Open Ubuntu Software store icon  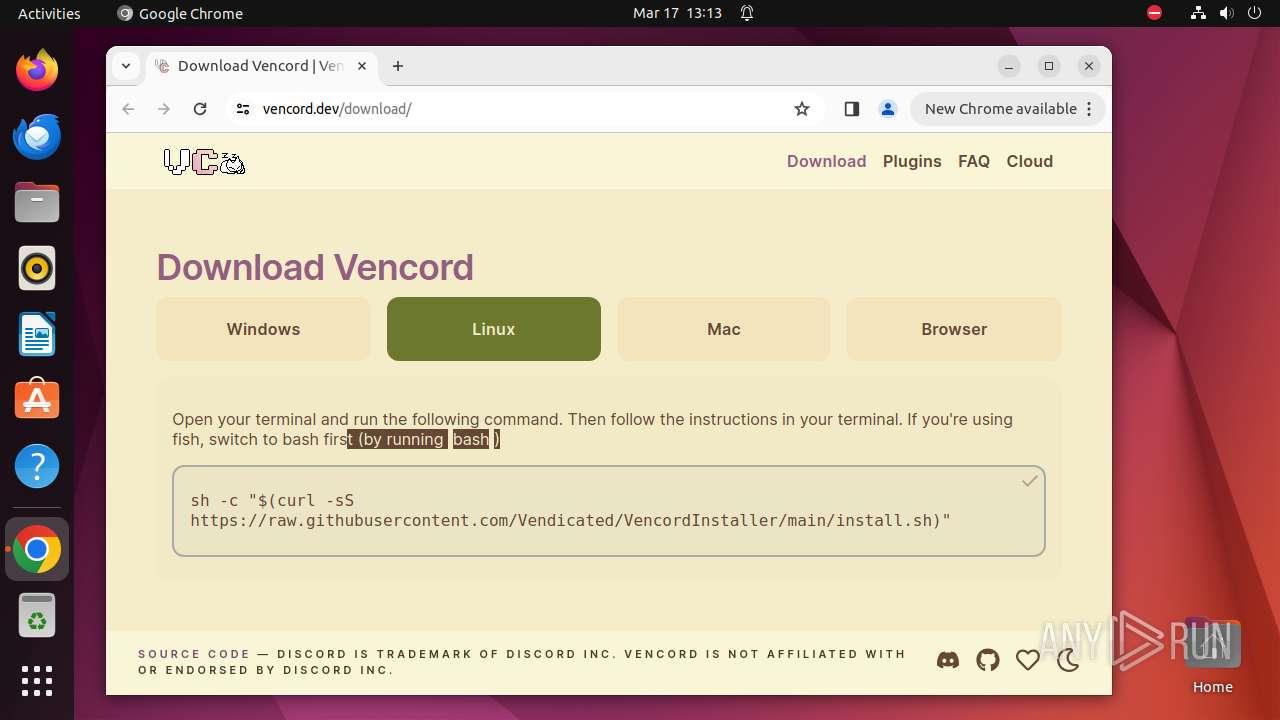point(37,400)
